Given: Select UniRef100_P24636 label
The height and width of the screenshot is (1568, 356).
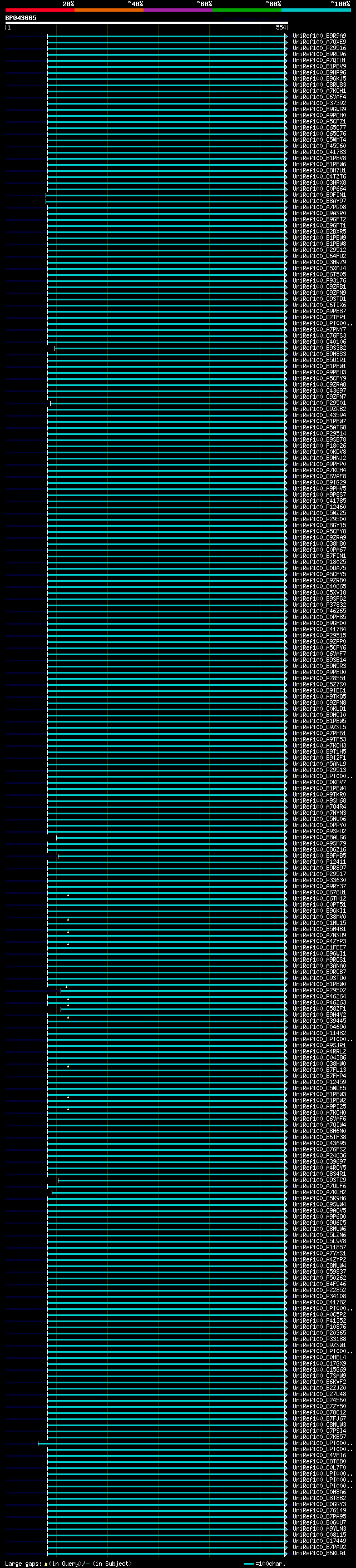Looking at the screenshot, I should pos(319,1155).
